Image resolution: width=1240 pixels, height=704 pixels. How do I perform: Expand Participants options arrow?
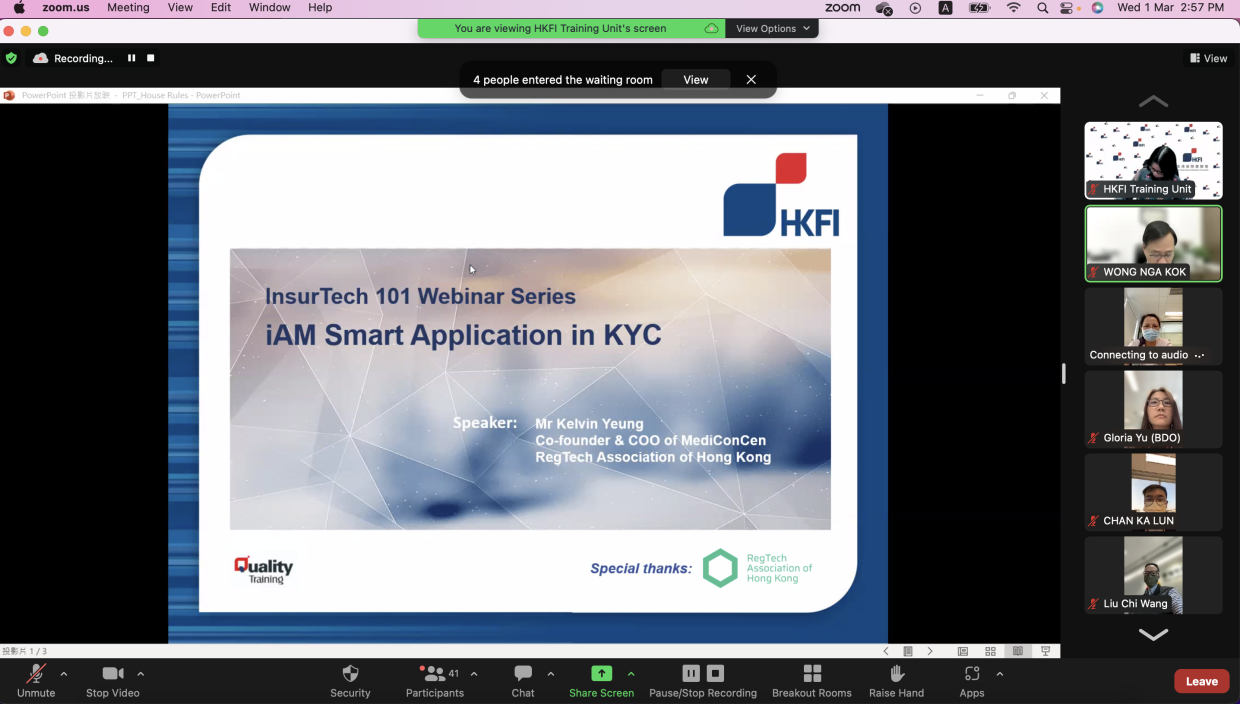474,674
